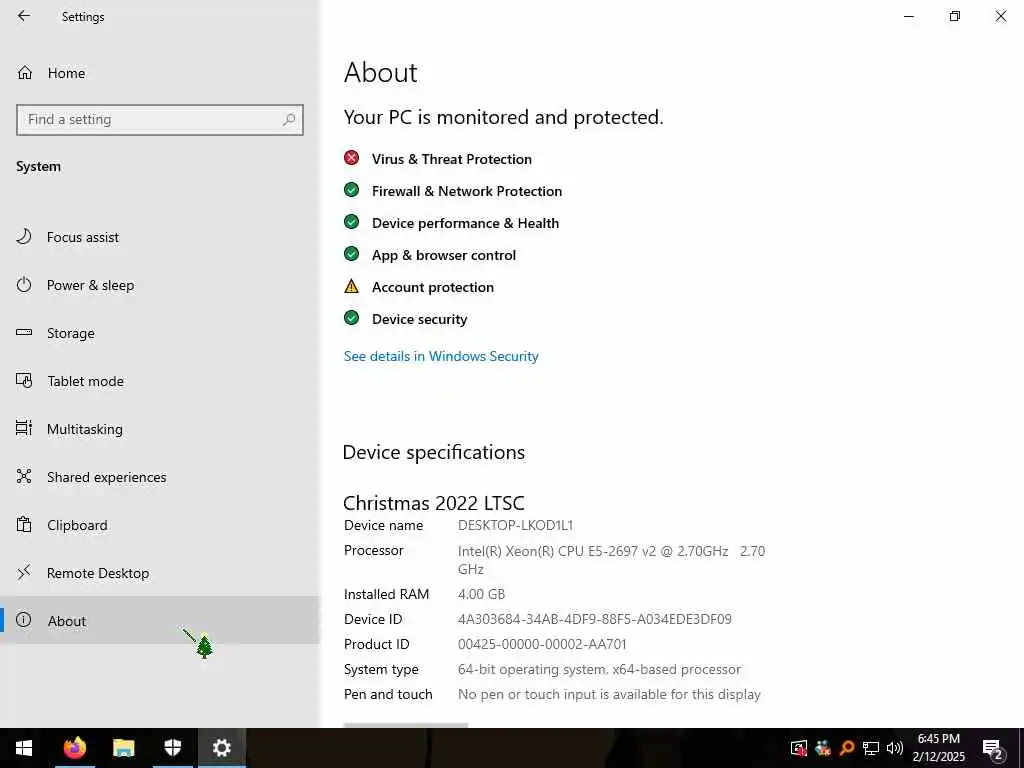This screenshot has width=1024, height=768.
Task: Open the network status tray icon
Action: pos(871,748)
